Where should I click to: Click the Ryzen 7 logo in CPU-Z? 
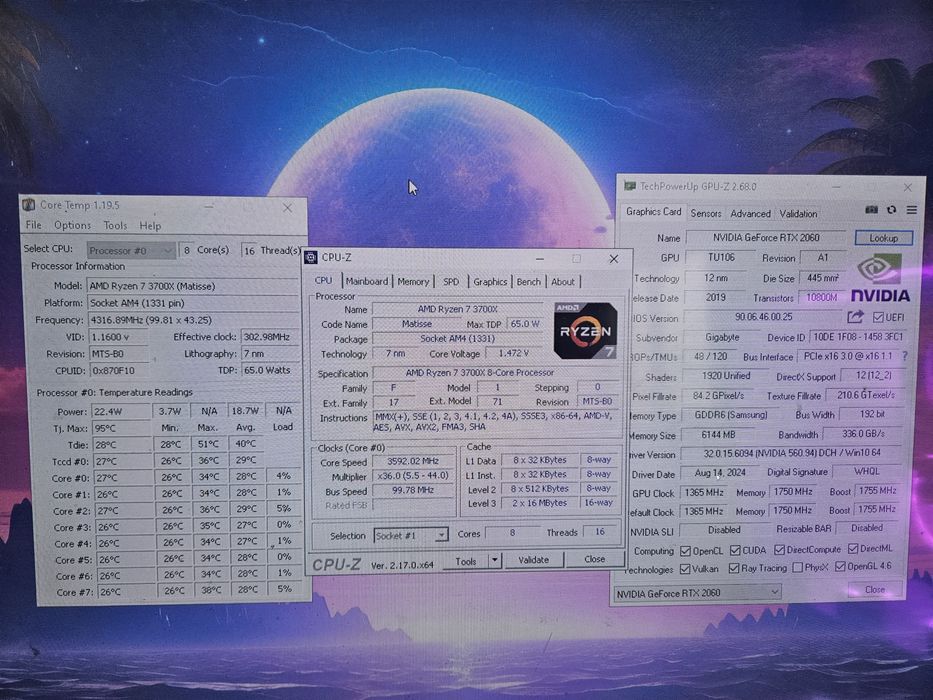click(585, 331)
